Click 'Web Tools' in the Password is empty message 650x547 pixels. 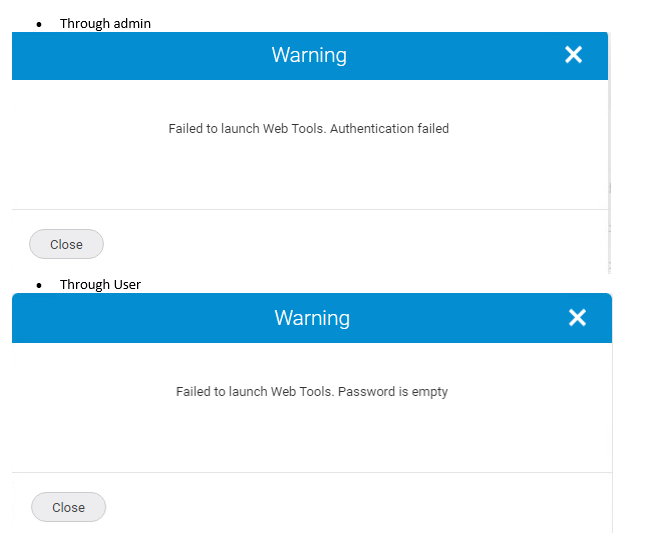coord(301,392)
